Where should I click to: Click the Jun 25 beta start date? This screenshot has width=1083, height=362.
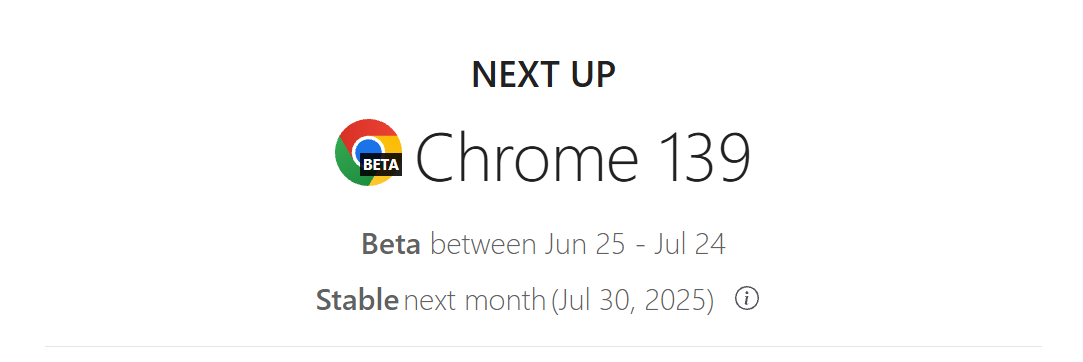click(x=584, y=245)
